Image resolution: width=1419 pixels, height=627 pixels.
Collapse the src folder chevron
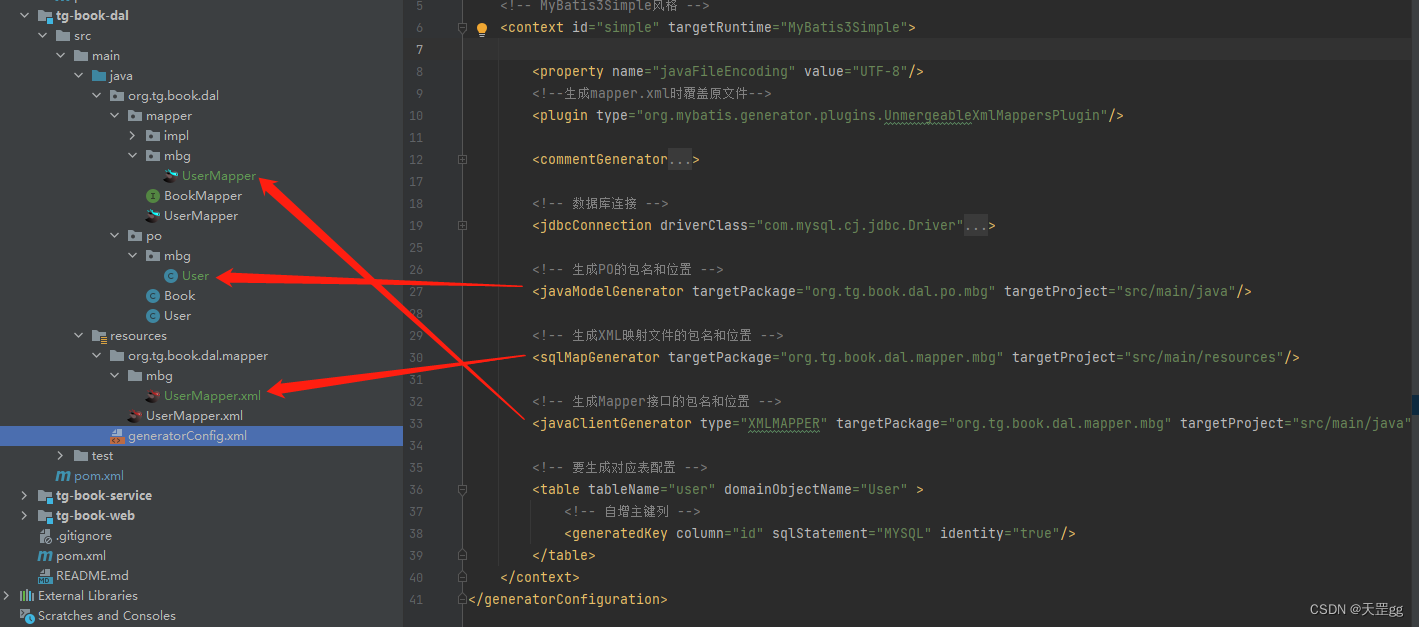[x=42, y=36]
